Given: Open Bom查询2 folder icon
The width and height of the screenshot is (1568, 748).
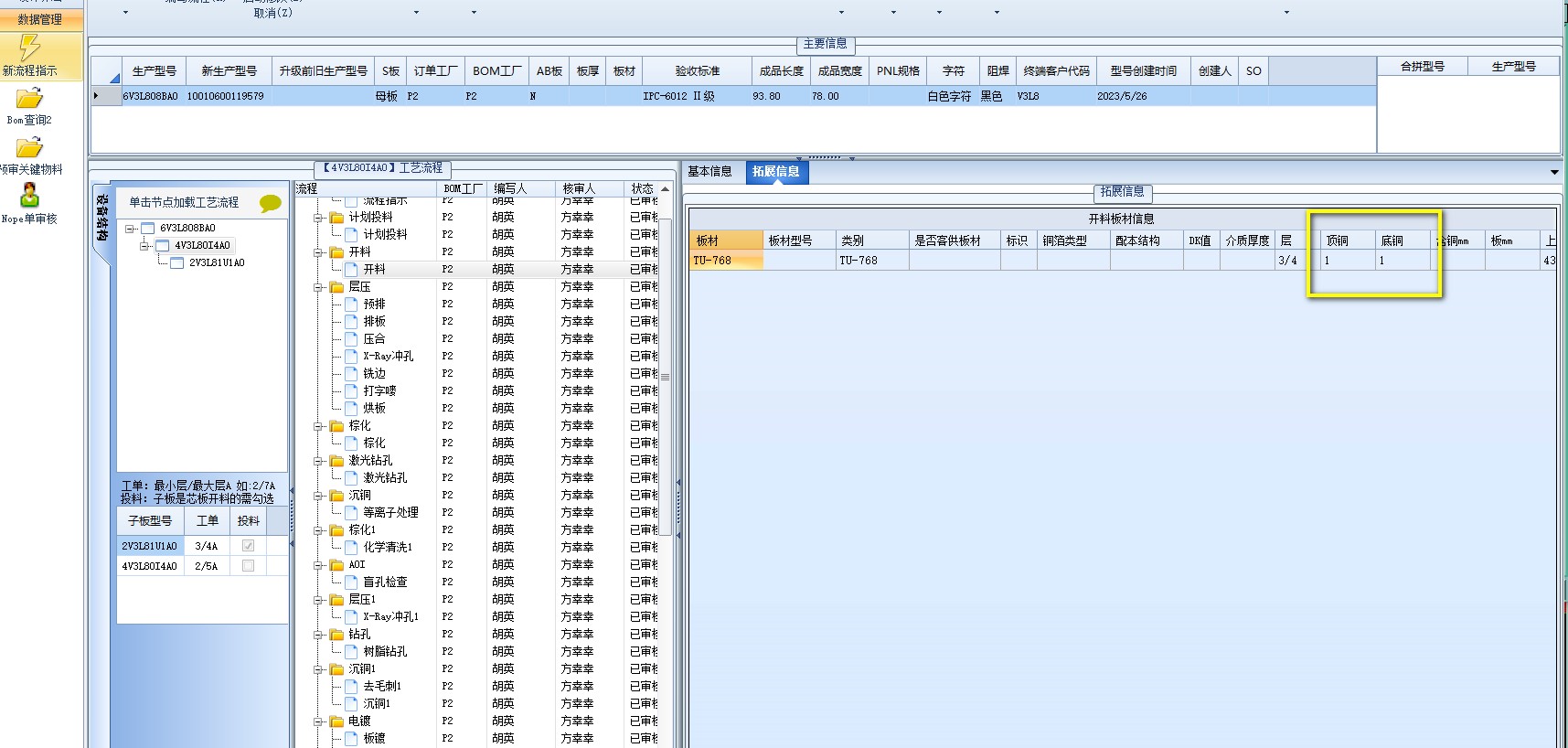Looking at the screenshot, I should click(x=29, y=98).
